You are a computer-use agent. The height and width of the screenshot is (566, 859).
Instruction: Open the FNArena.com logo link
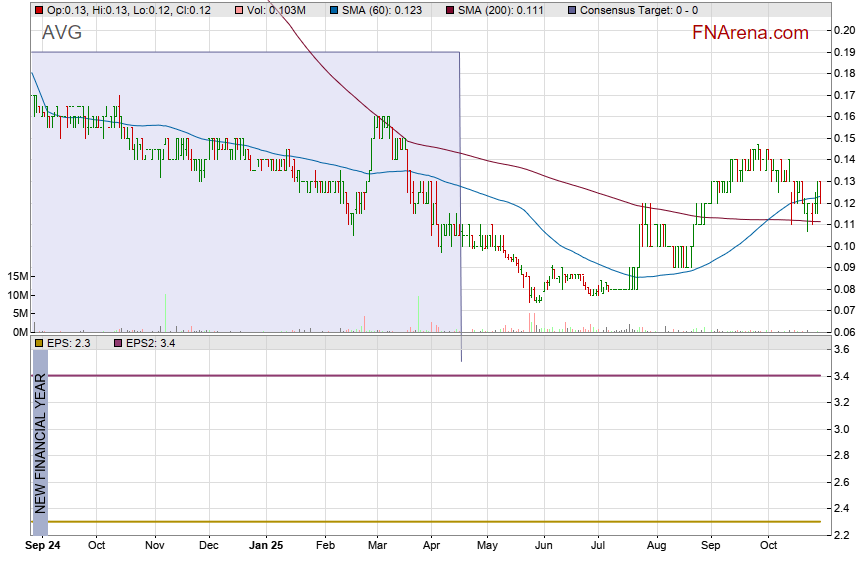pyautogui.click(x=750, y=33)
